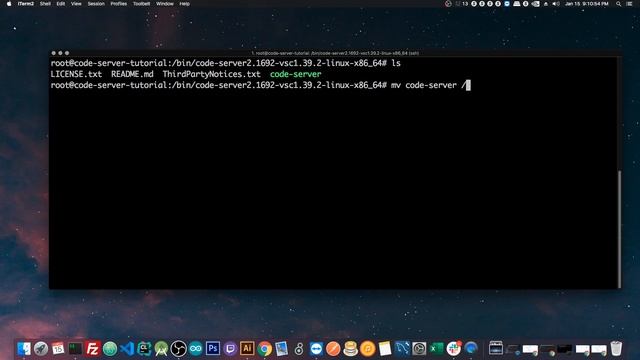Click the terminal cursor after mv command
The image size is (640, 360).
(x=468, y=85)
